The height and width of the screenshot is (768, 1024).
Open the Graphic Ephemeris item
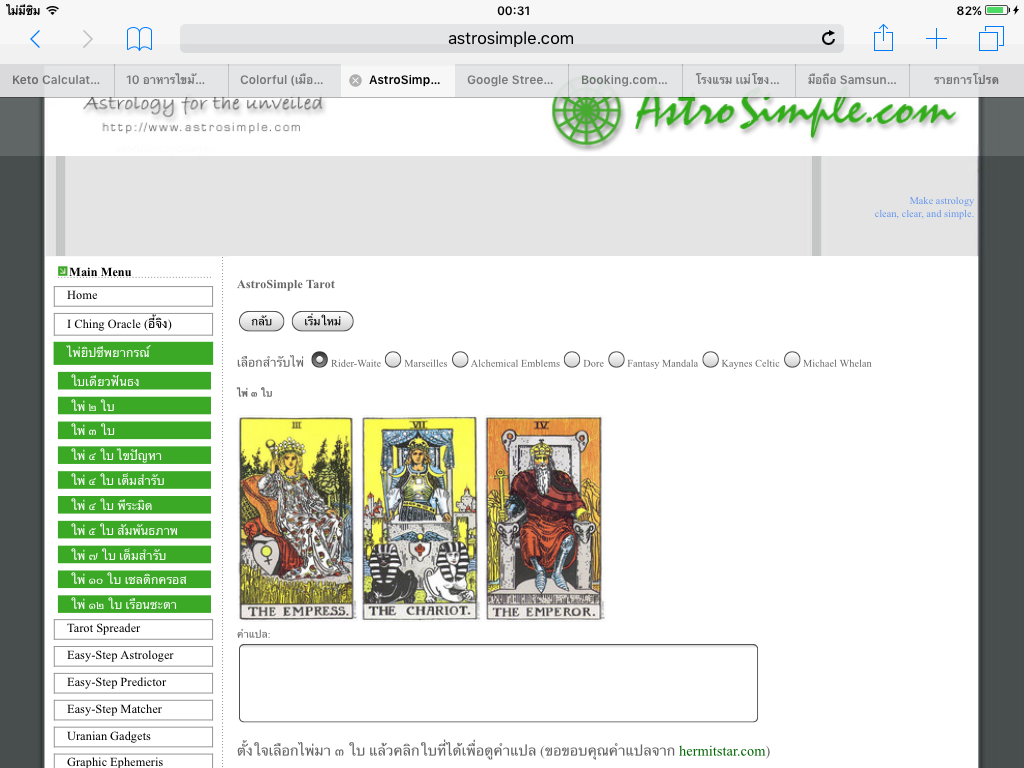[133, 761]
